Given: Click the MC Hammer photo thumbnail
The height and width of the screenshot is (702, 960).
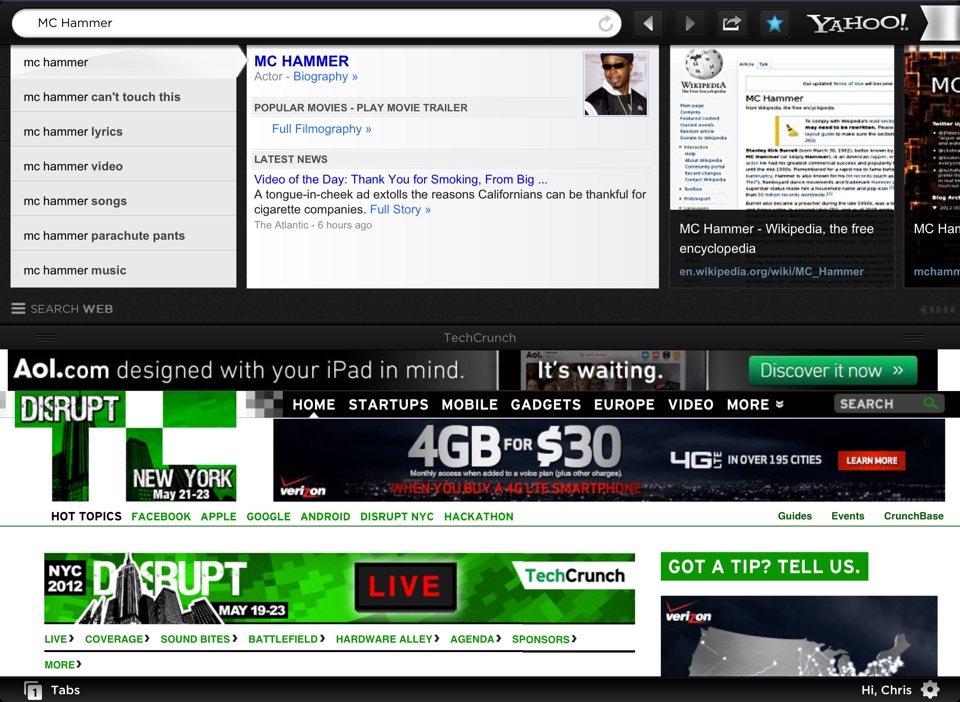Looking at the screenshot, I should (x=615, y=84).
